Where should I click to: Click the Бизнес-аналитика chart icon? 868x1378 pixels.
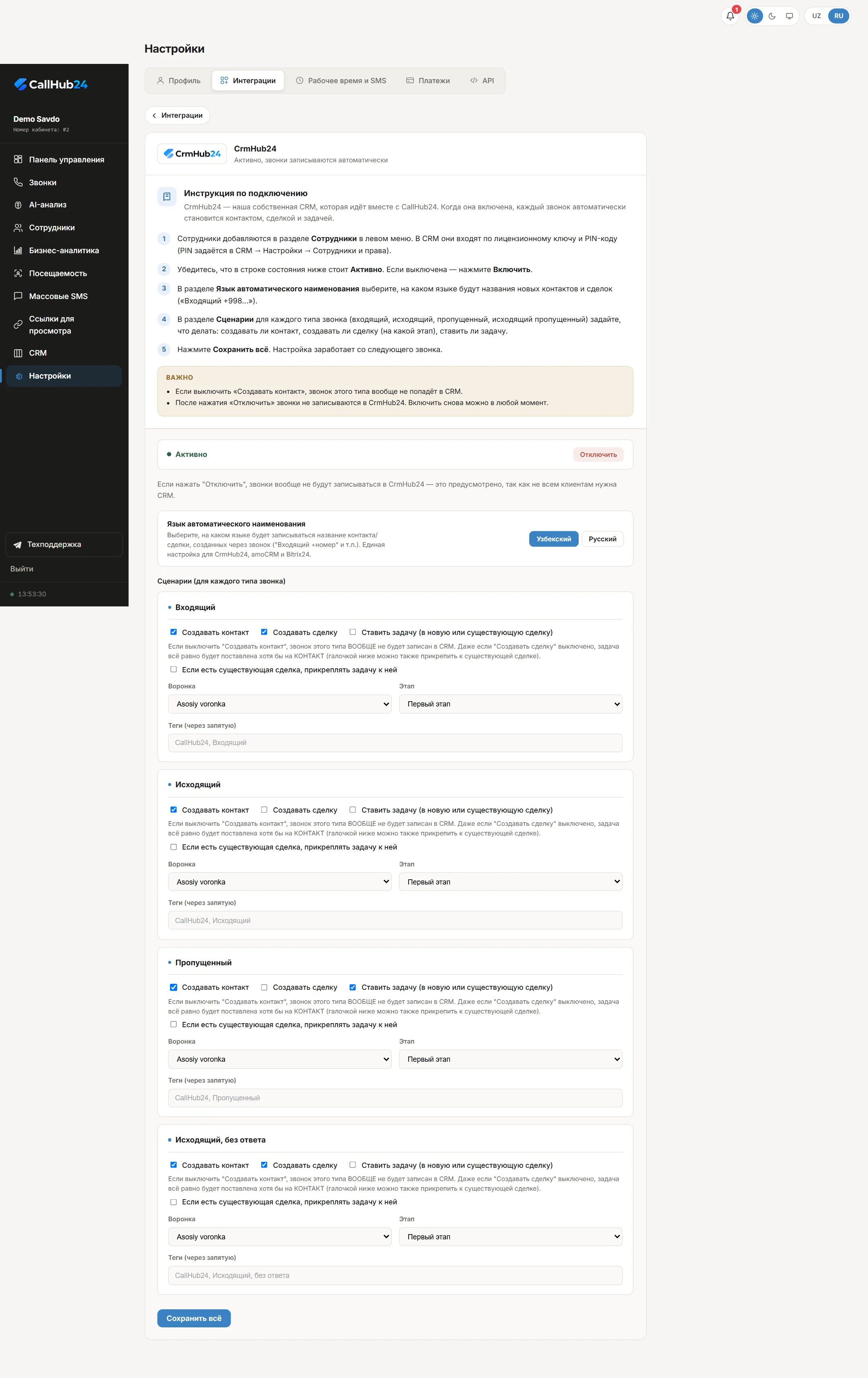pos(18,251)
